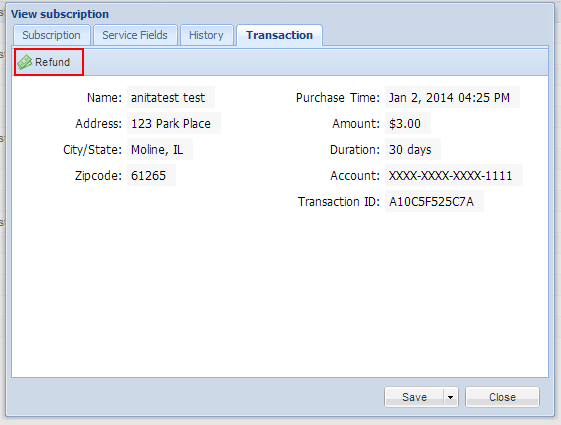
Task: Click the Transaction tab
Action: (279, 35)
